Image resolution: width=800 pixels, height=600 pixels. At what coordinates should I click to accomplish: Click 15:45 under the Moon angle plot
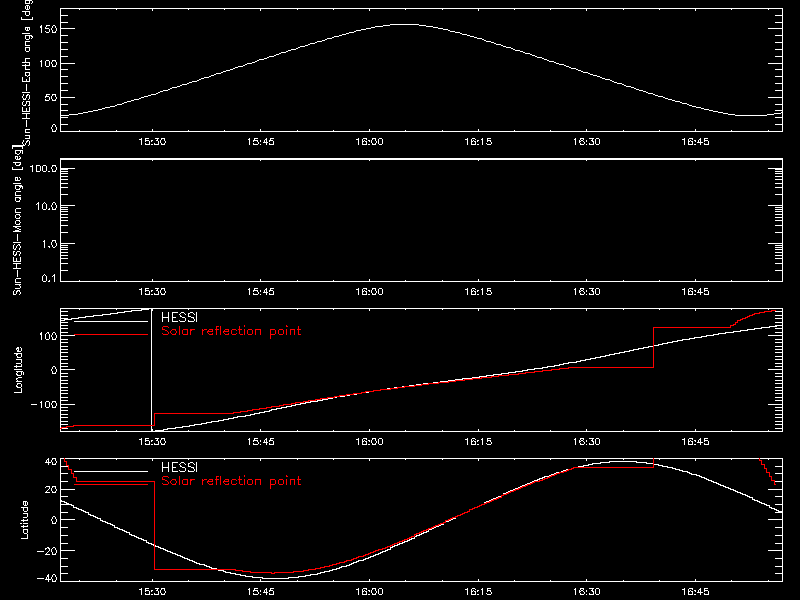click(x=261, y=292)
